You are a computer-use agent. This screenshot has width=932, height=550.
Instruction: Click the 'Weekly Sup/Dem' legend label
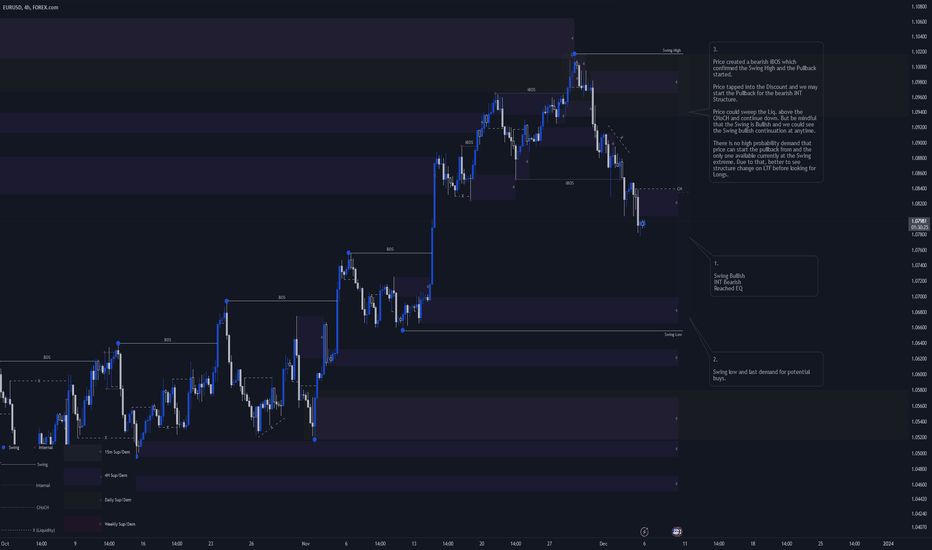(120, 524)
